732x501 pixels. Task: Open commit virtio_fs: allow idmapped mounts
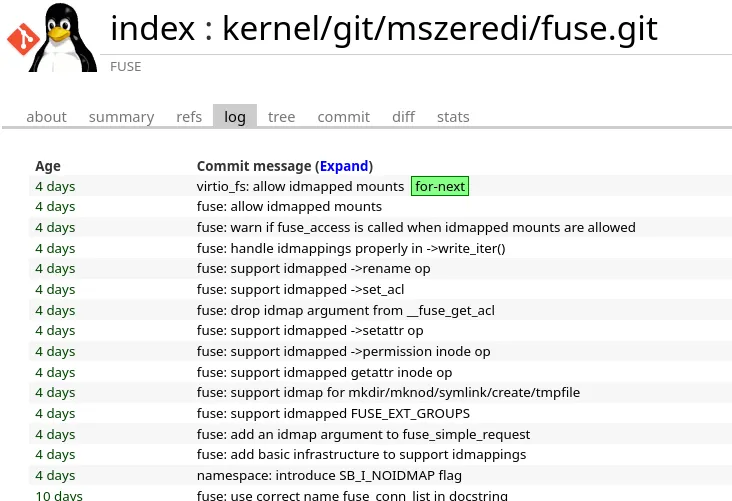300,186
